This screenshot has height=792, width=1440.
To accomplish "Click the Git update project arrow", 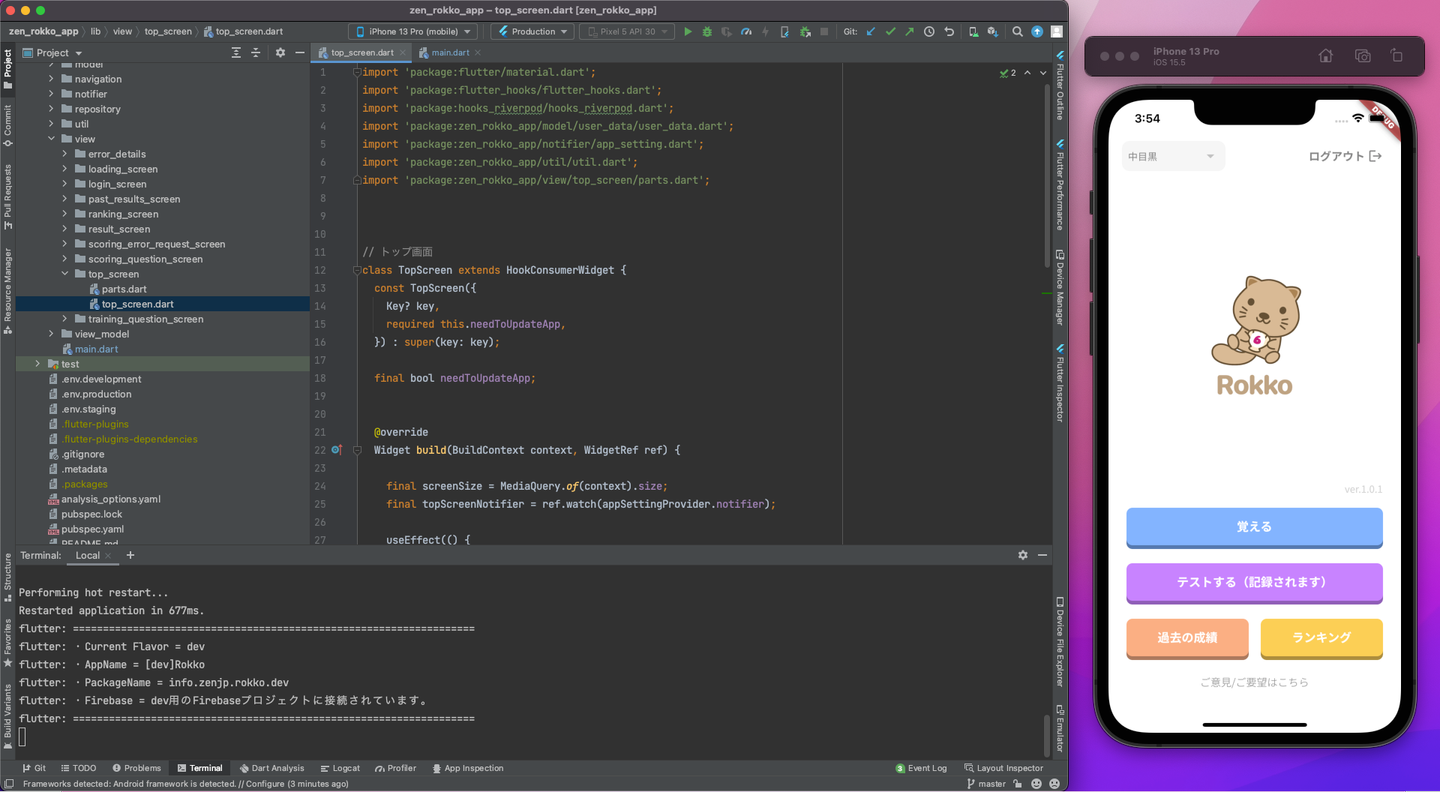I will 871,32.
